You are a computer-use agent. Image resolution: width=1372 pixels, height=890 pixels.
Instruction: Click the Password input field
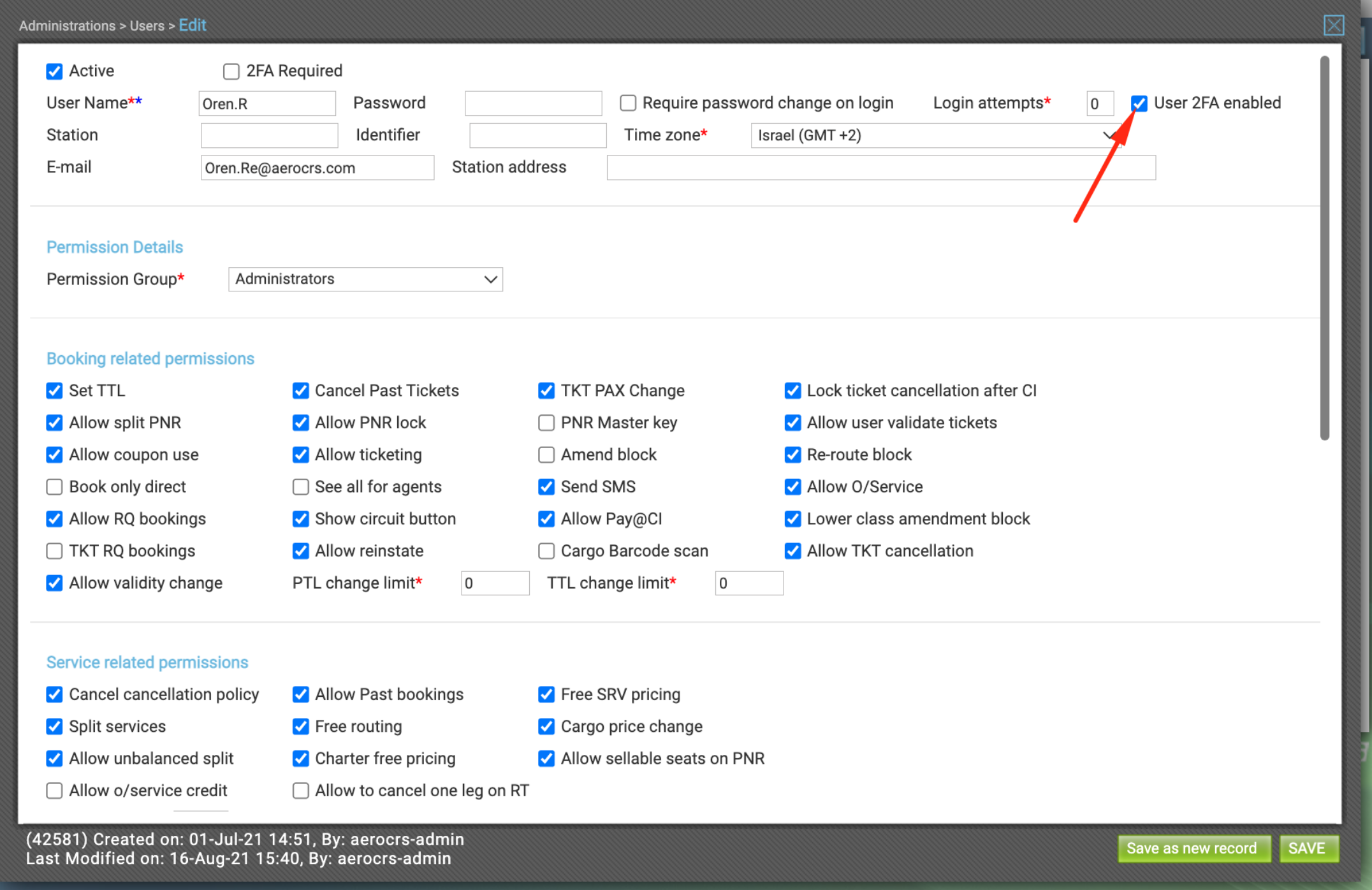pos(533,103)
